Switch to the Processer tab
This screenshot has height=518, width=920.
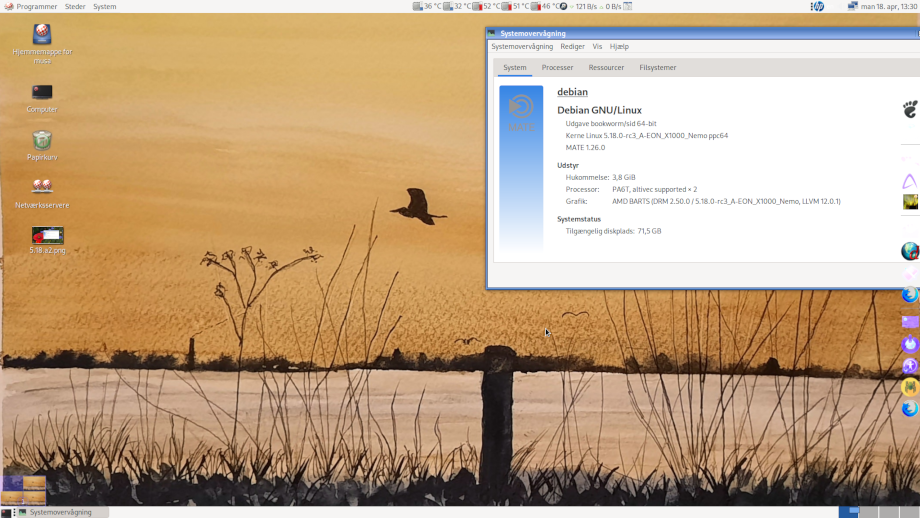pyautogui.click(x=557, y=68)
